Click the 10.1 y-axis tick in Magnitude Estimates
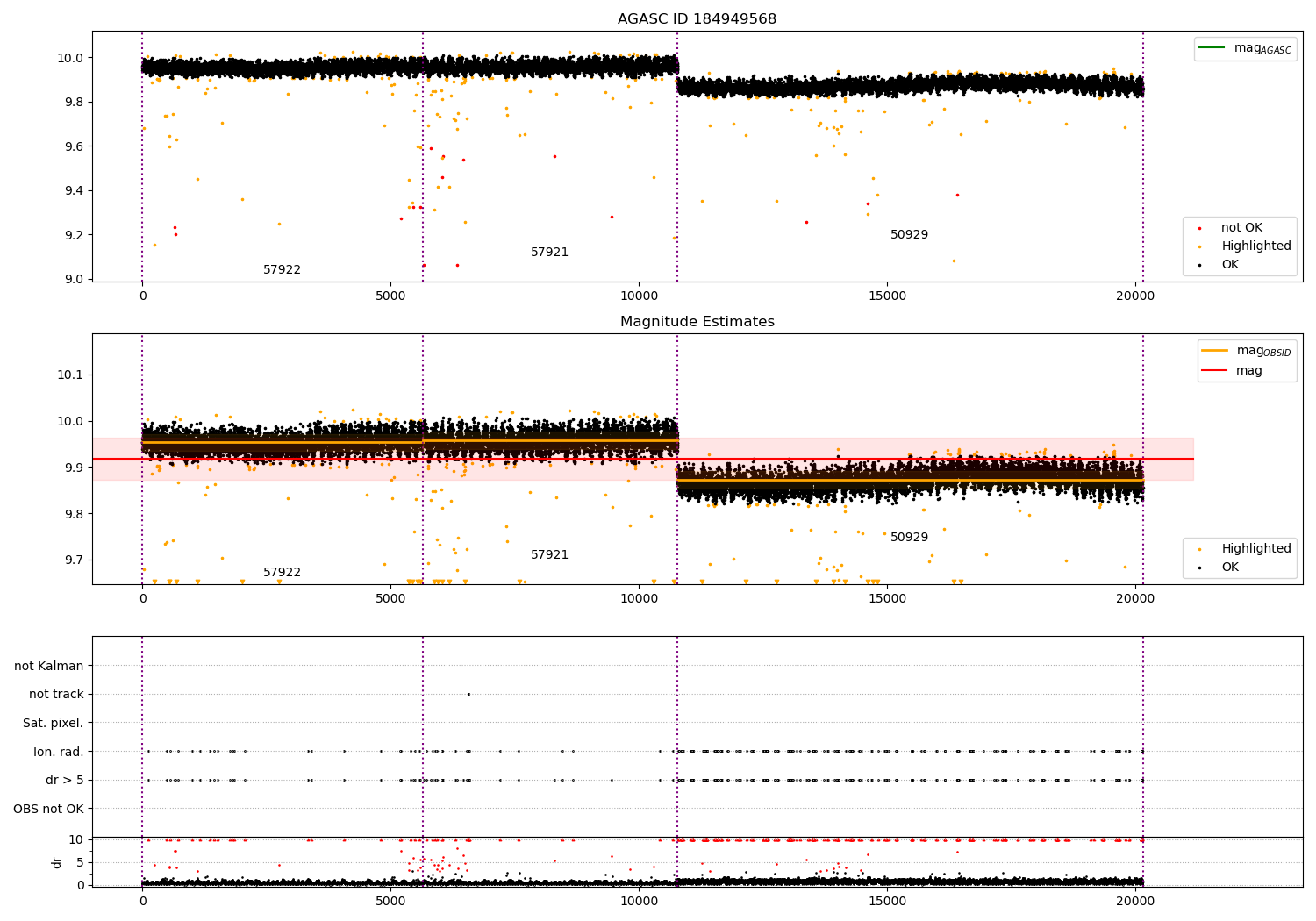 (68, 375)
